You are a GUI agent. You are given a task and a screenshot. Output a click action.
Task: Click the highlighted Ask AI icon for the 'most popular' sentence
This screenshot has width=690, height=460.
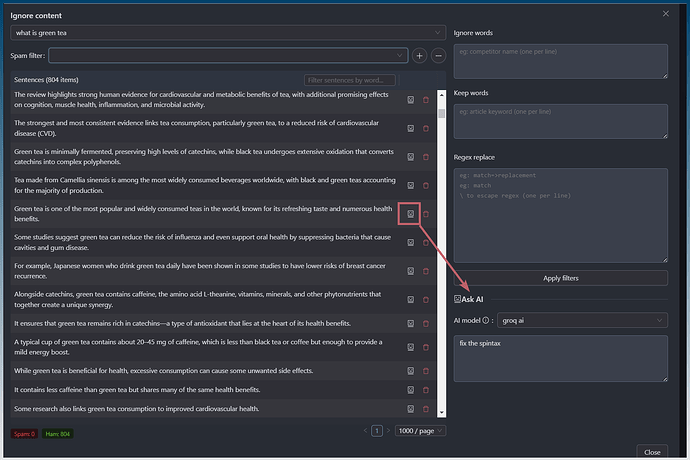point(410,213)
